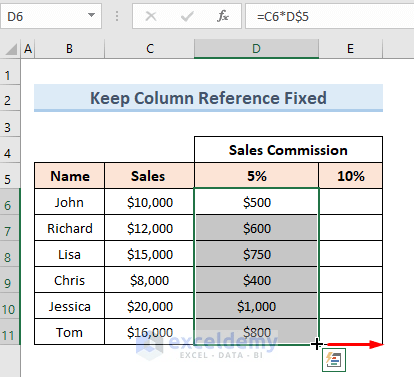Select the $500 commission cell

point(256,202)
